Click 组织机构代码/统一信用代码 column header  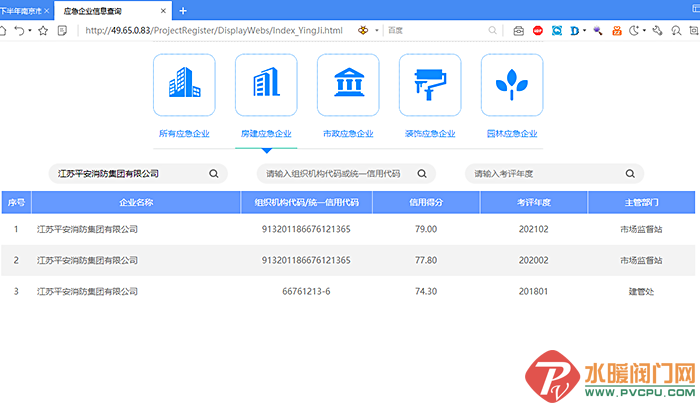[x=306, y=203]
